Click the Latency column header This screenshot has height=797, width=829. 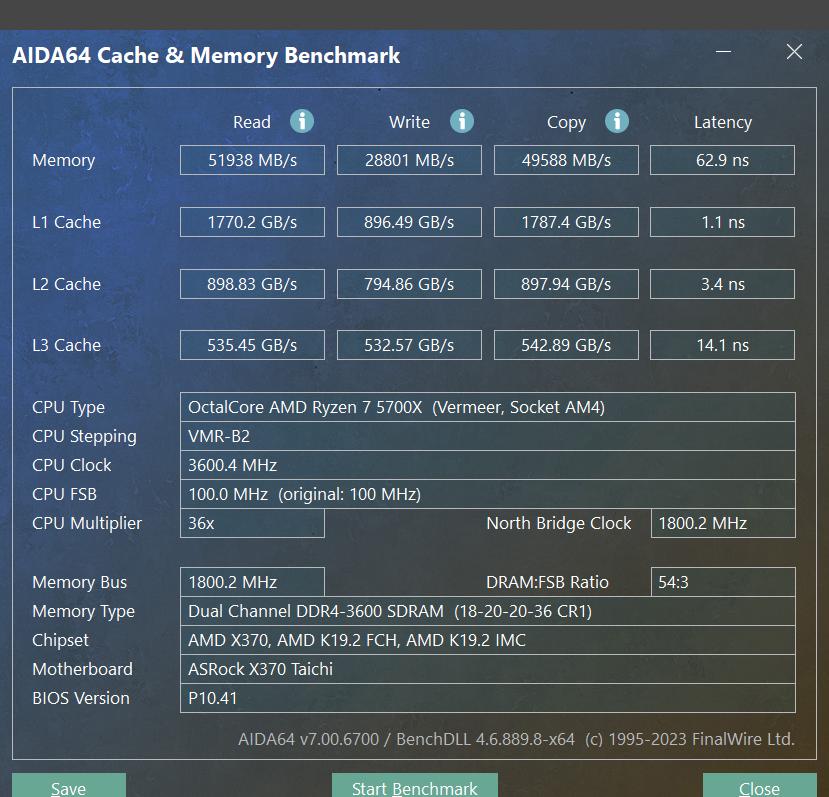coord(723,123)
